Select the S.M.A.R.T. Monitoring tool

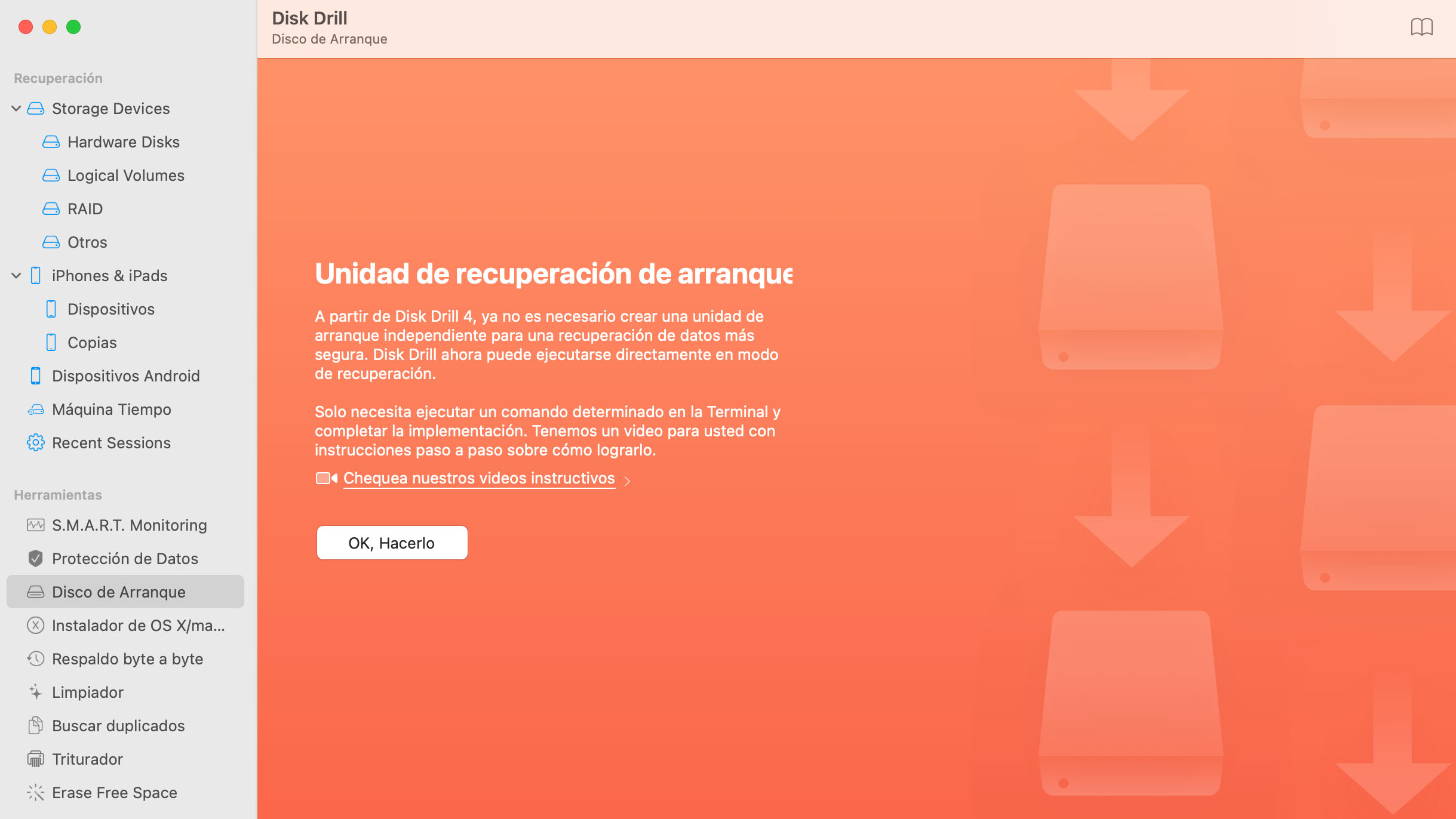pos(129,525)
